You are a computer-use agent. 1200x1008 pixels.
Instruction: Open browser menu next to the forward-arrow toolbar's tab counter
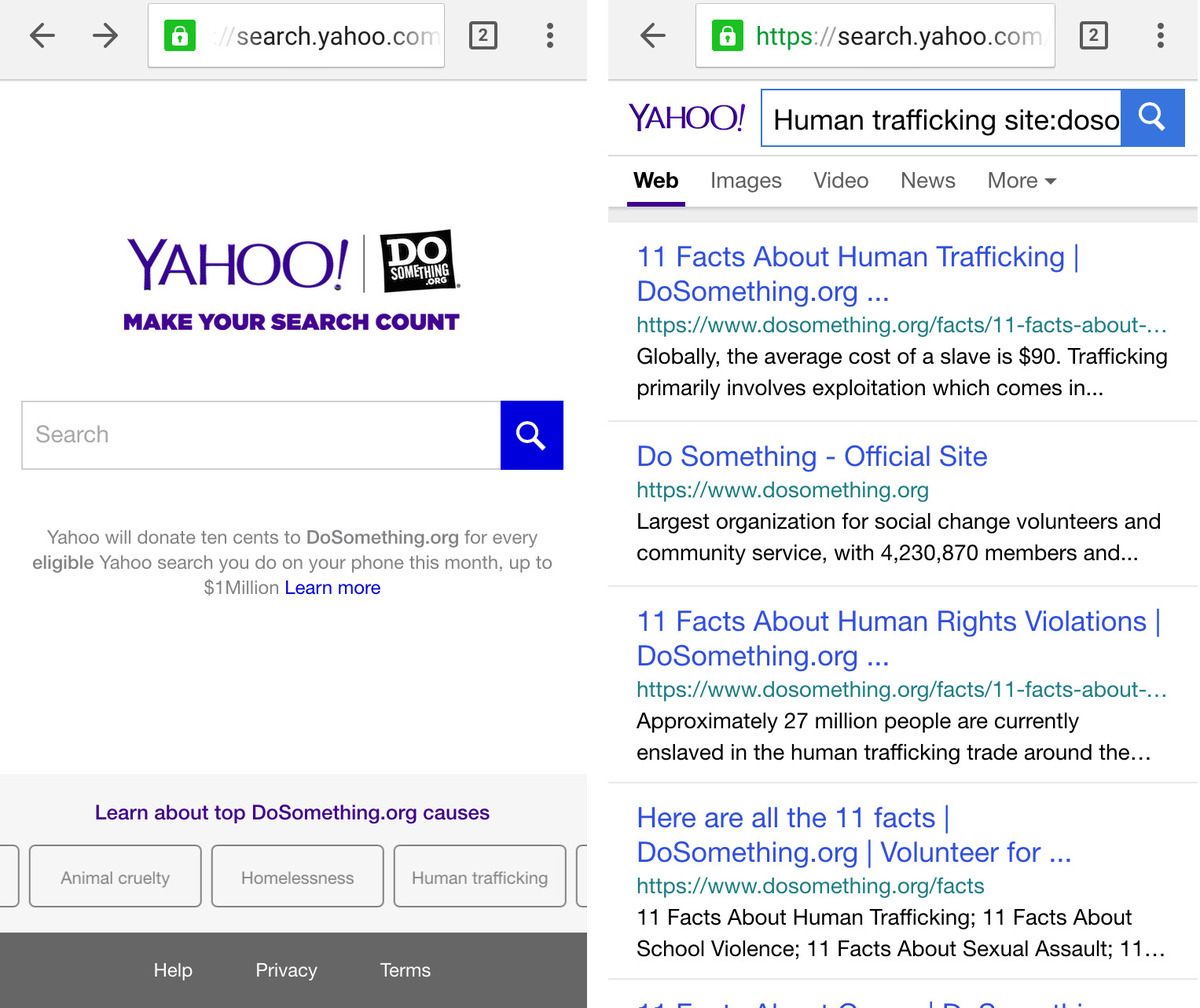coord(549,37)
